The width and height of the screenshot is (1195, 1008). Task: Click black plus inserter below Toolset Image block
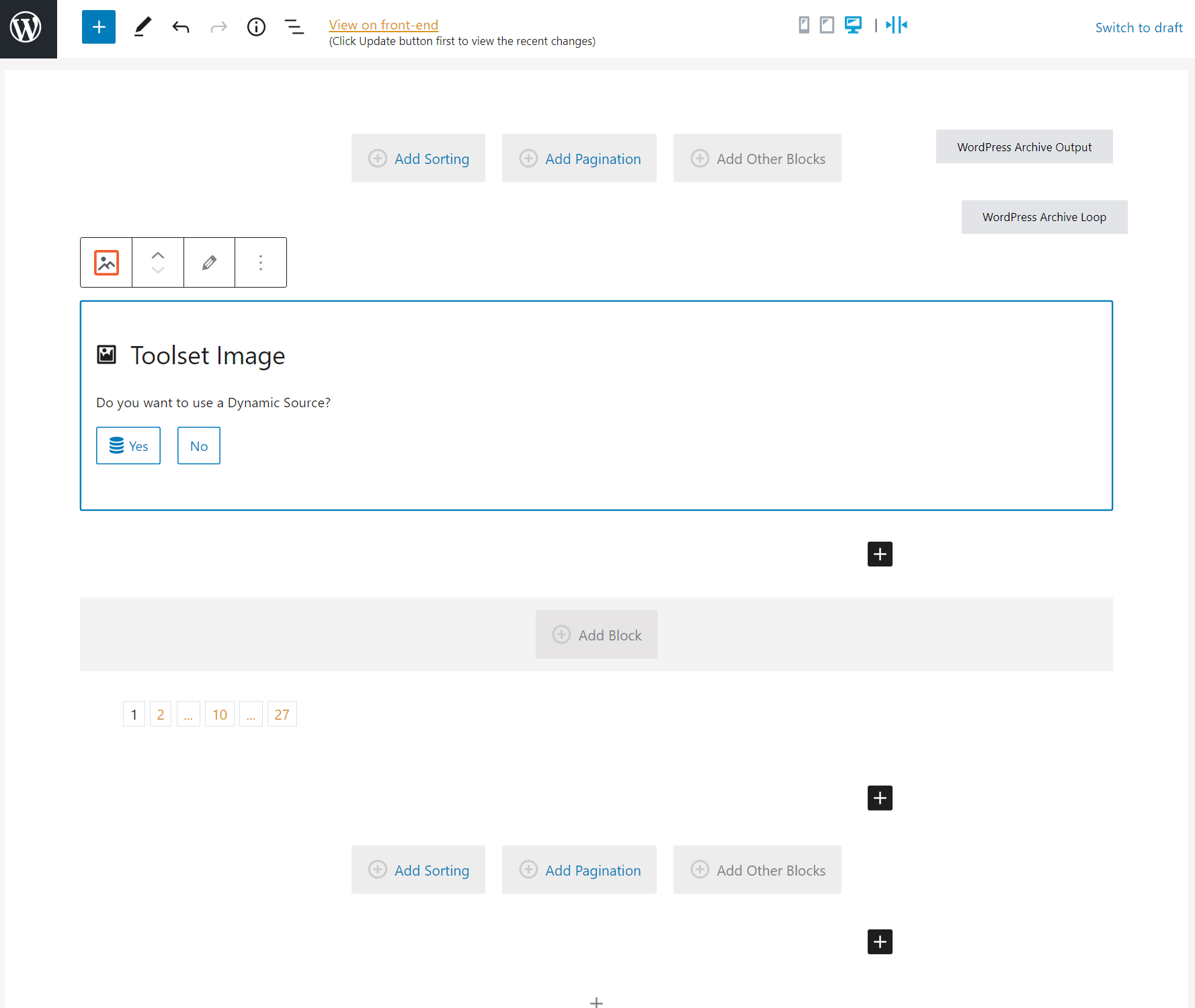pos(880,554)
